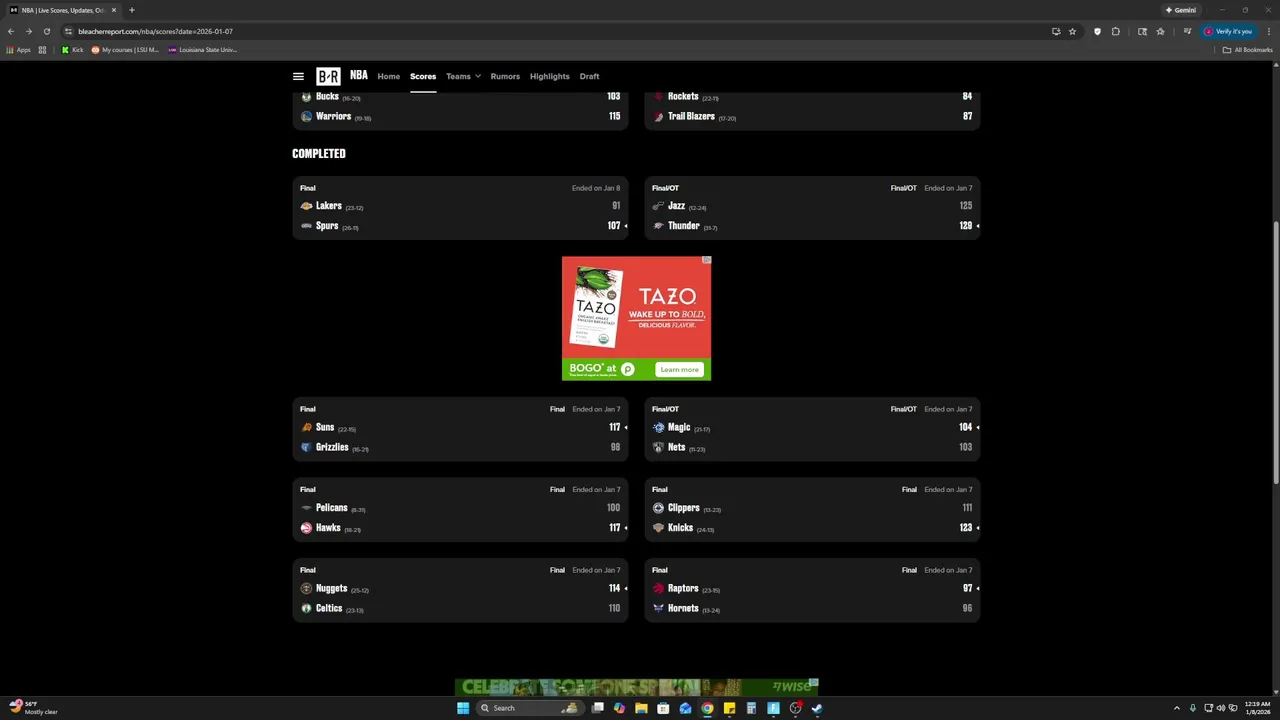This screenshot has height=720, width=1280.
Task: Open the Windows Start menu
Action: [x=463, y=708]
